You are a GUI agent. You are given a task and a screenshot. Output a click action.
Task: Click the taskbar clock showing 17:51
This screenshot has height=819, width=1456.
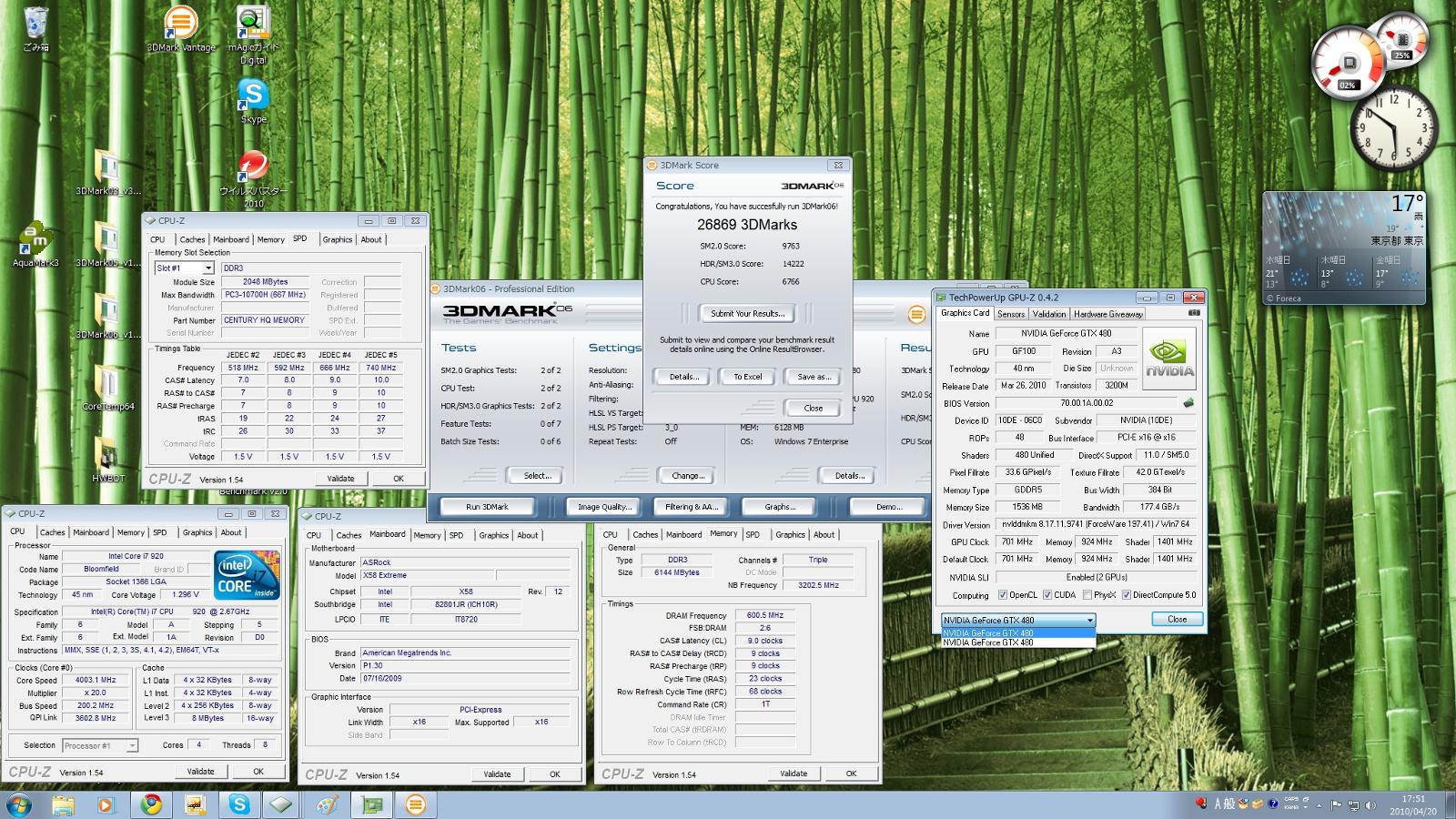coord(1413,805)
